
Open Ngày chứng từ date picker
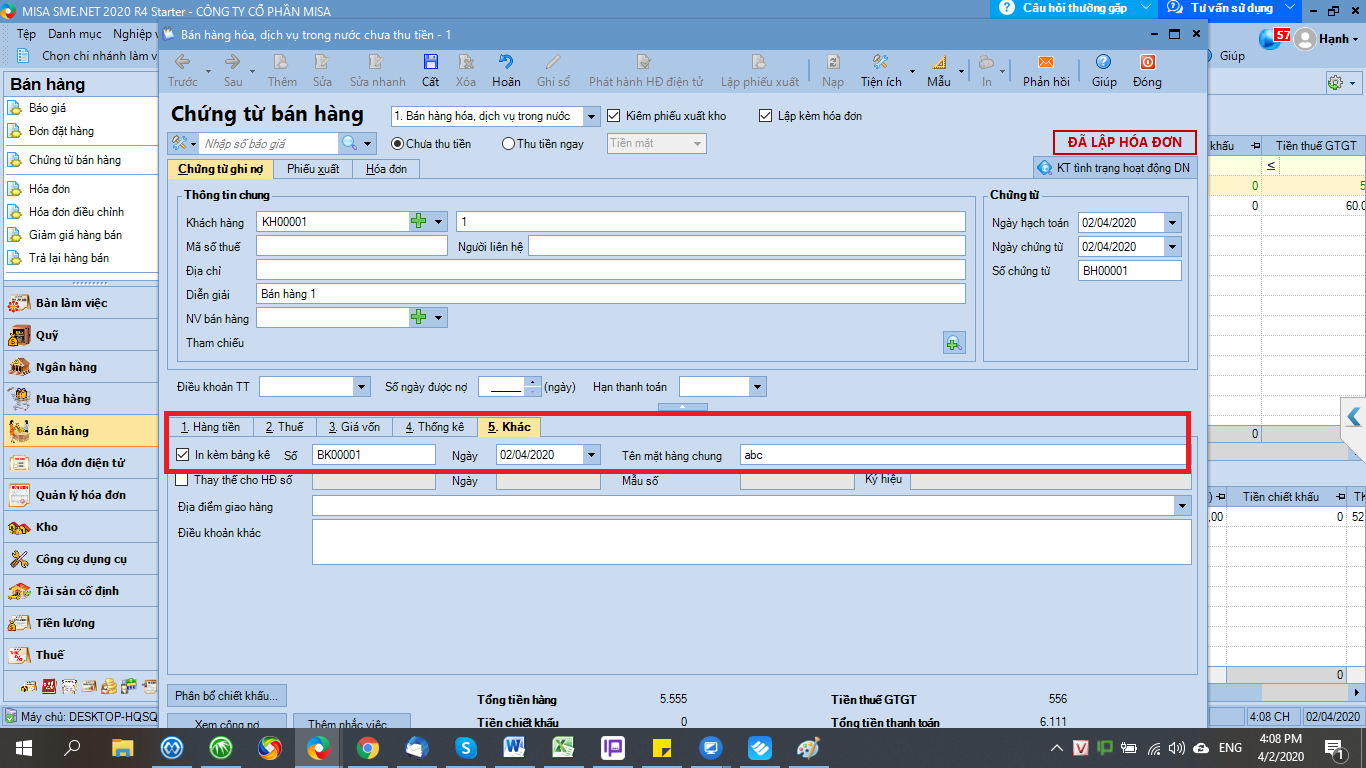[1173, 247]
